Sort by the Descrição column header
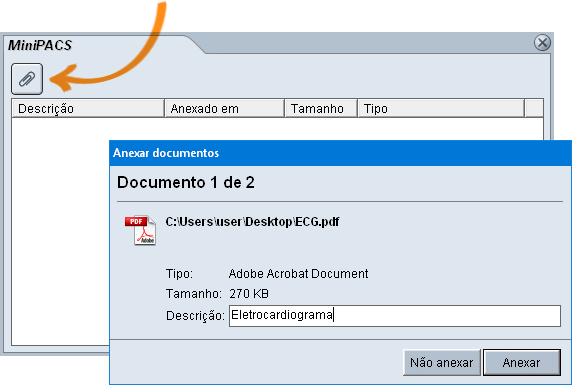572x385 pixels. click(88, 109)
